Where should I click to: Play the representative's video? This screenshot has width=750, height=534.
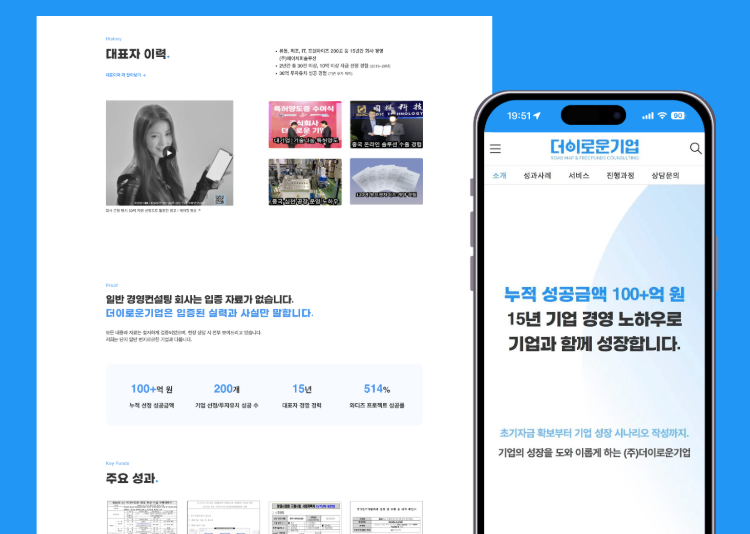(x=168, y=153)
